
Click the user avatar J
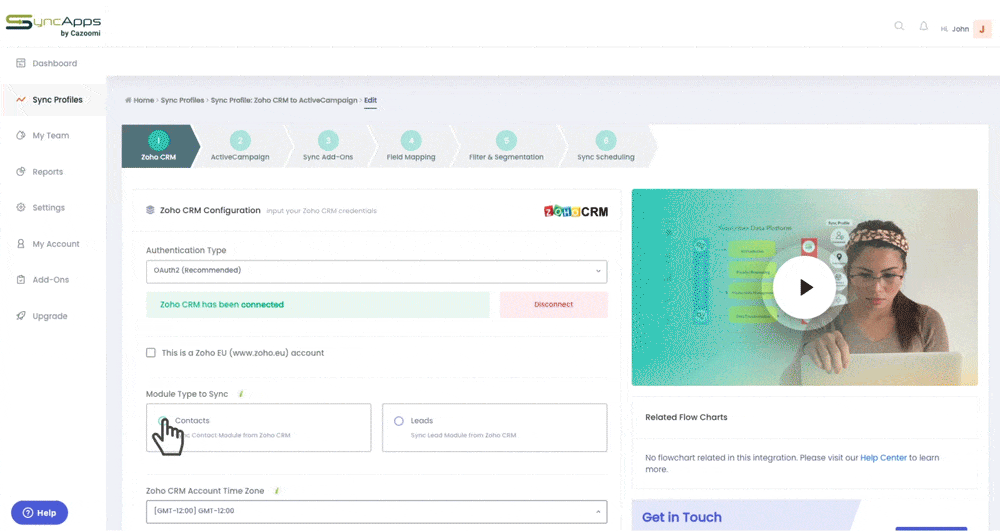click(982, 29)
